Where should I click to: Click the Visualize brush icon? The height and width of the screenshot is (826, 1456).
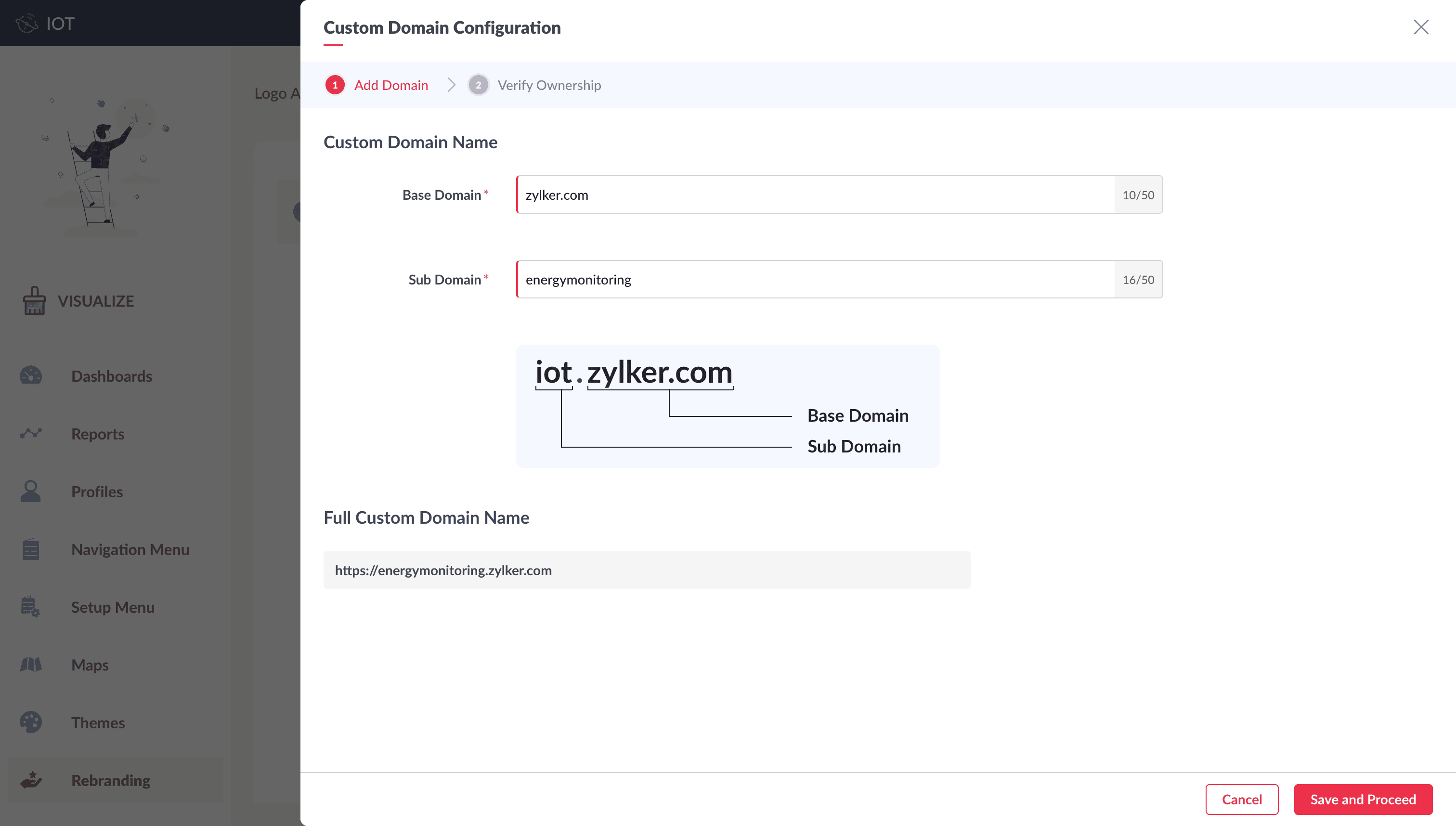tap(34, 301)
